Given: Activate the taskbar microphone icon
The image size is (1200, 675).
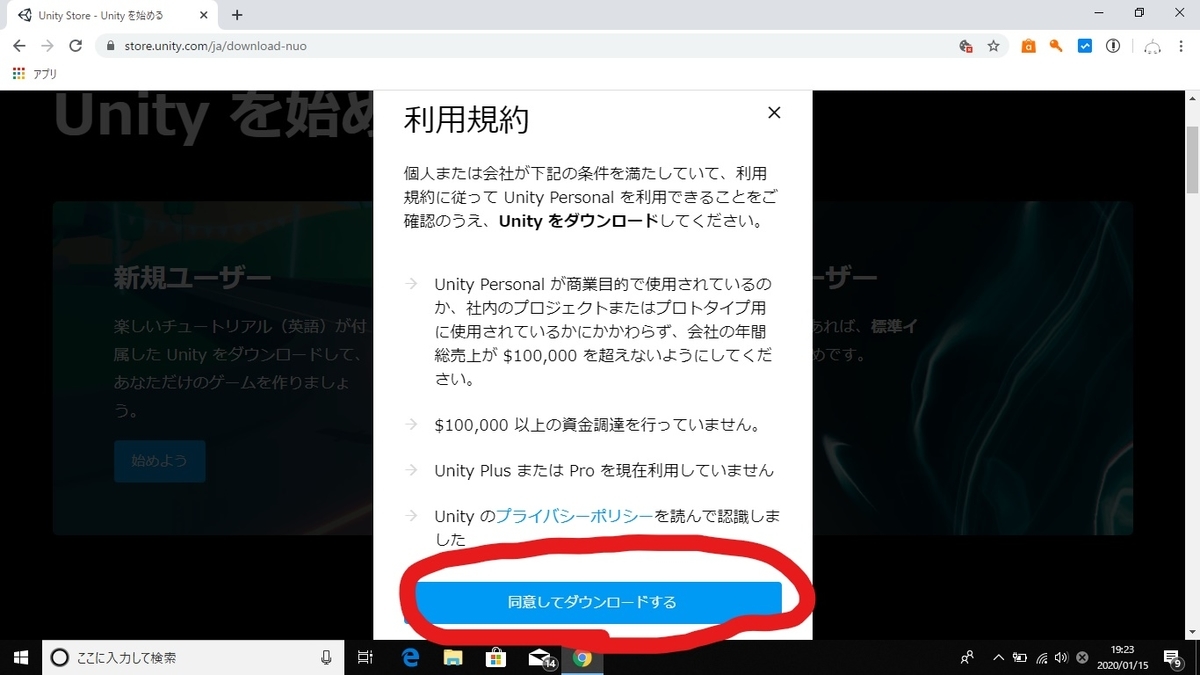Looking at the screenshot, I should [x=326, y=657].
